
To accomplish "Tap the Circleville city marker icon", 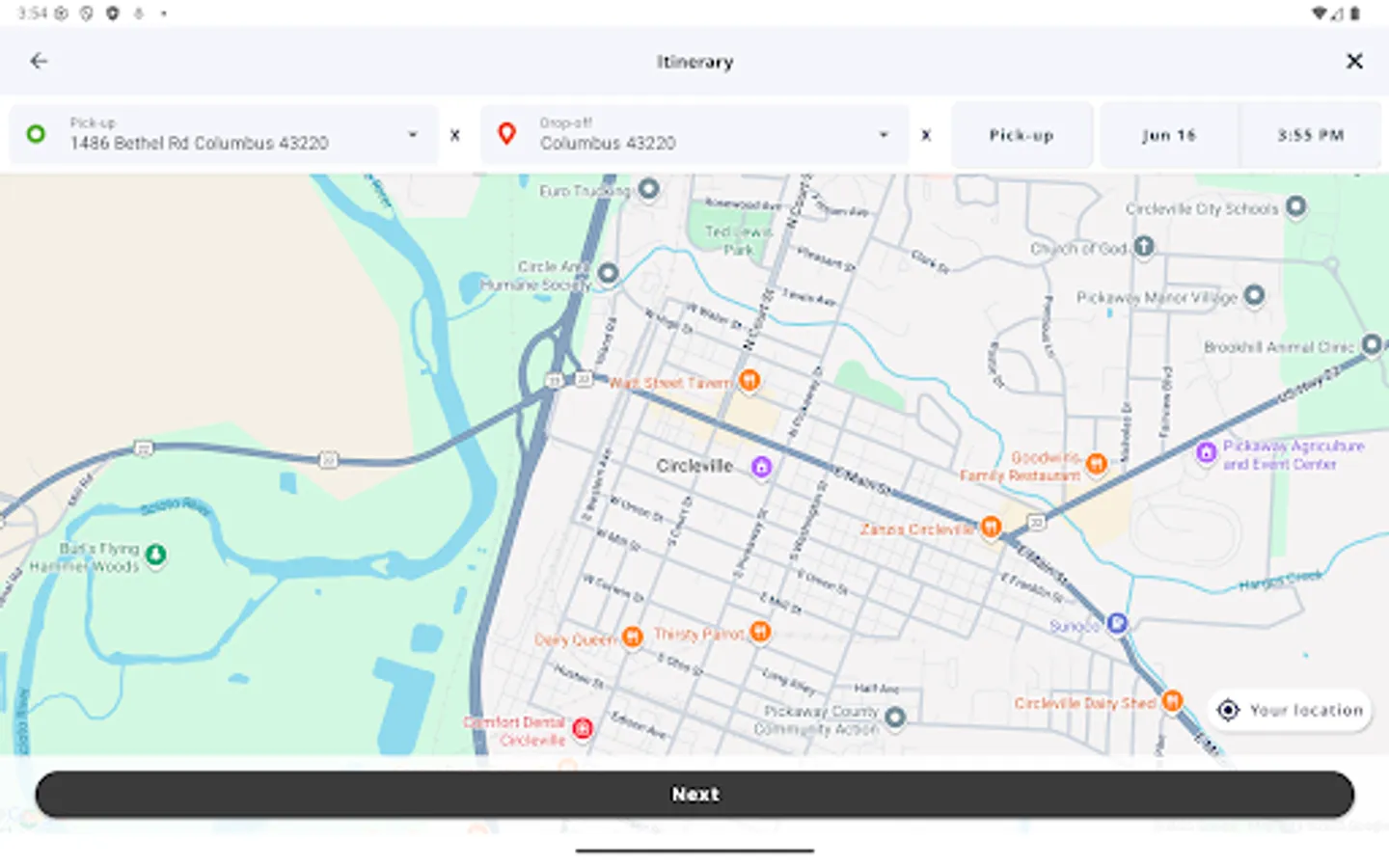I will (x=761, y=467).
